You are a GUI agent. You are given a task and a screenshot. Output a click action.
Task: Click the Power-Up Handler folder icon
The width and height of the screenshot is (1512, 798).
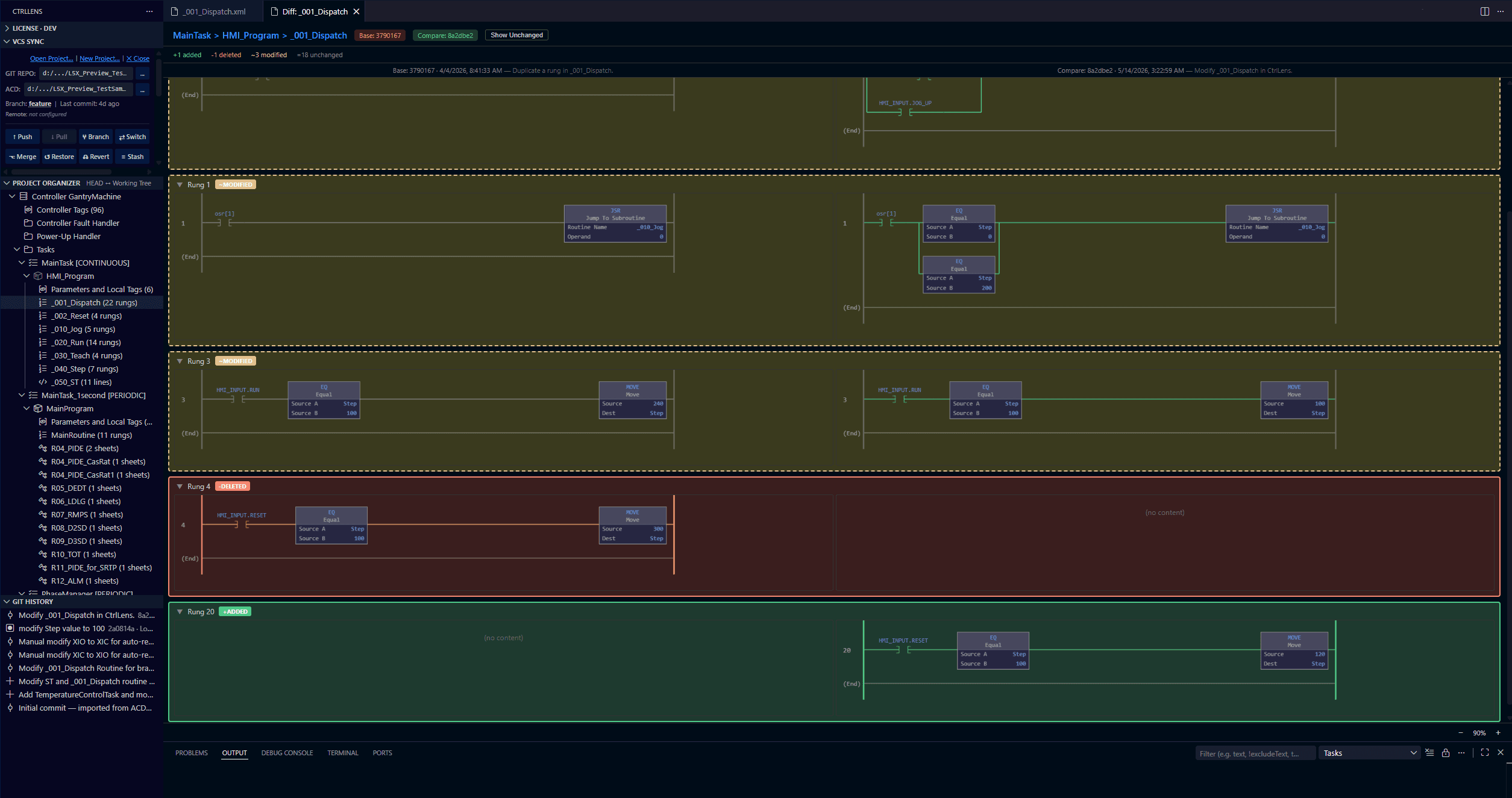pos(28,236)
